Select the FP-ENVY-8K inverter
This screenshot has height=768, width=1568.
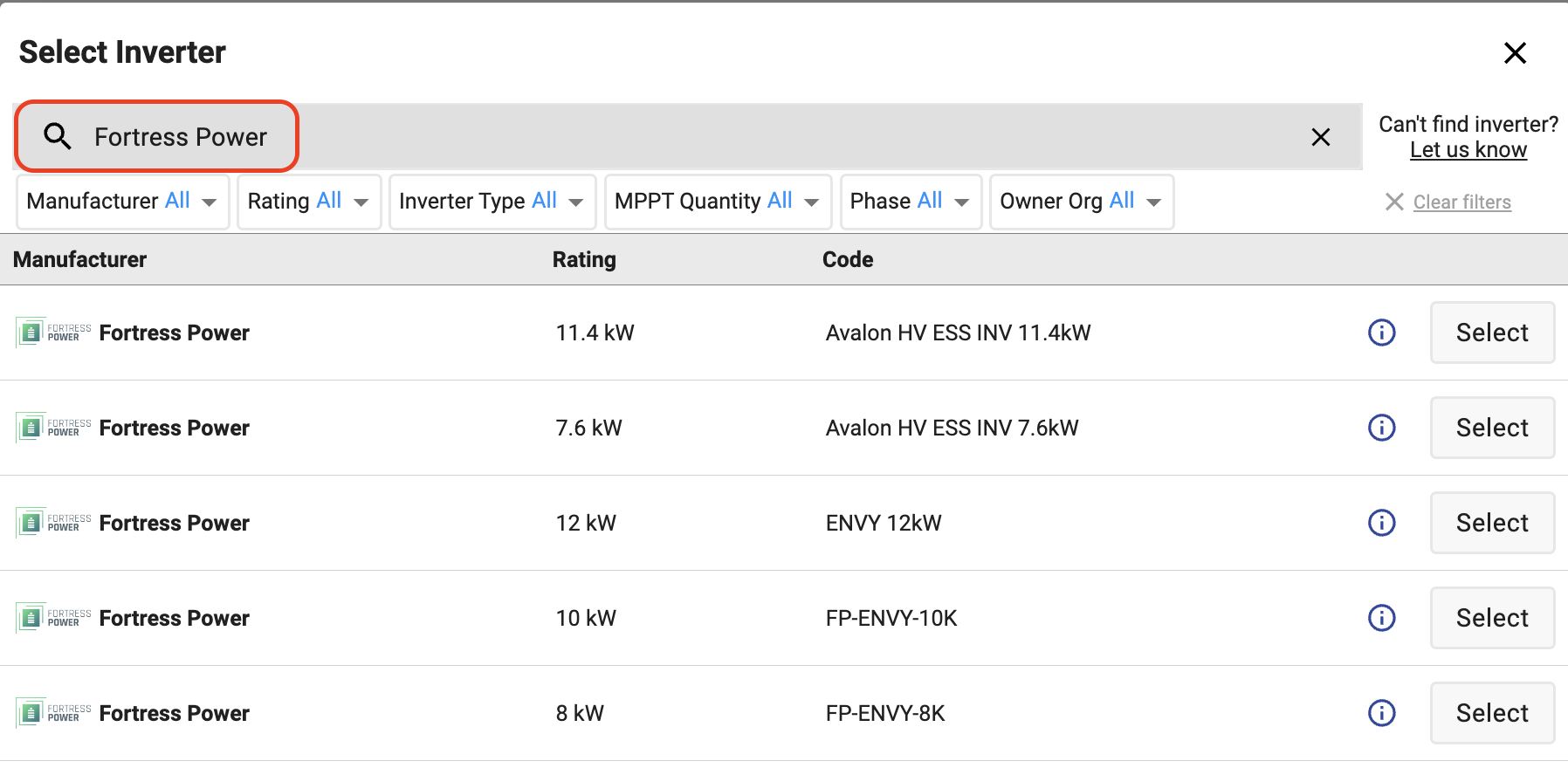[x=1492, y=713]
